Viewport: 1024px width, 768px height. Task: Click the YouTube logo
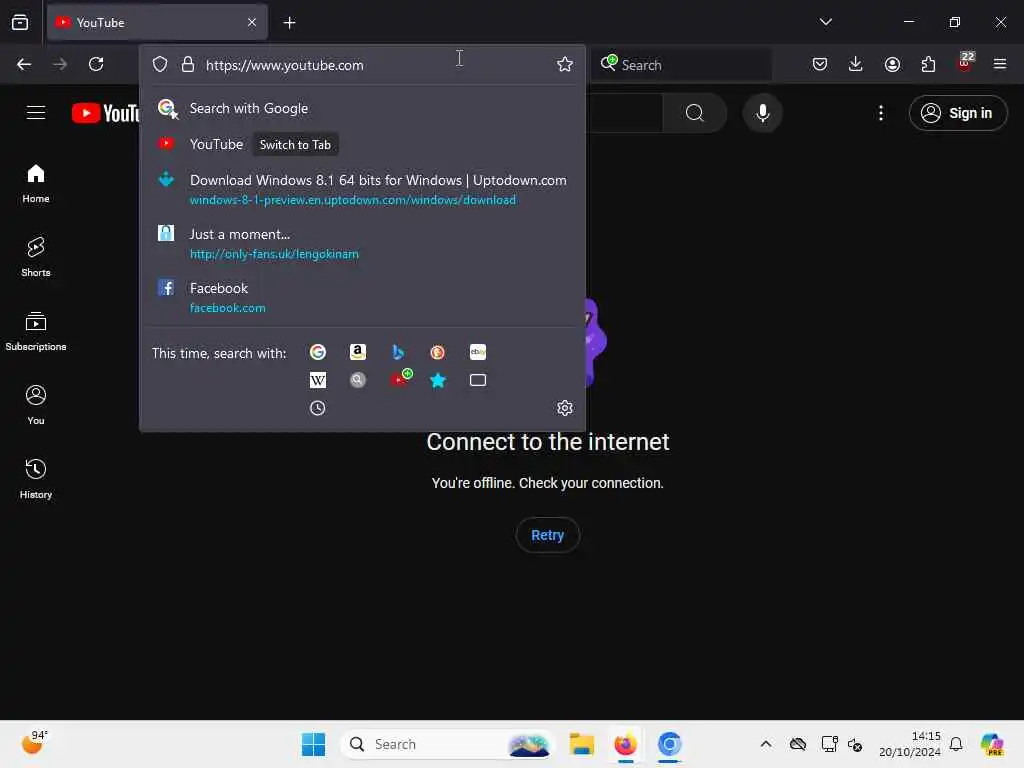pos(105,113)
